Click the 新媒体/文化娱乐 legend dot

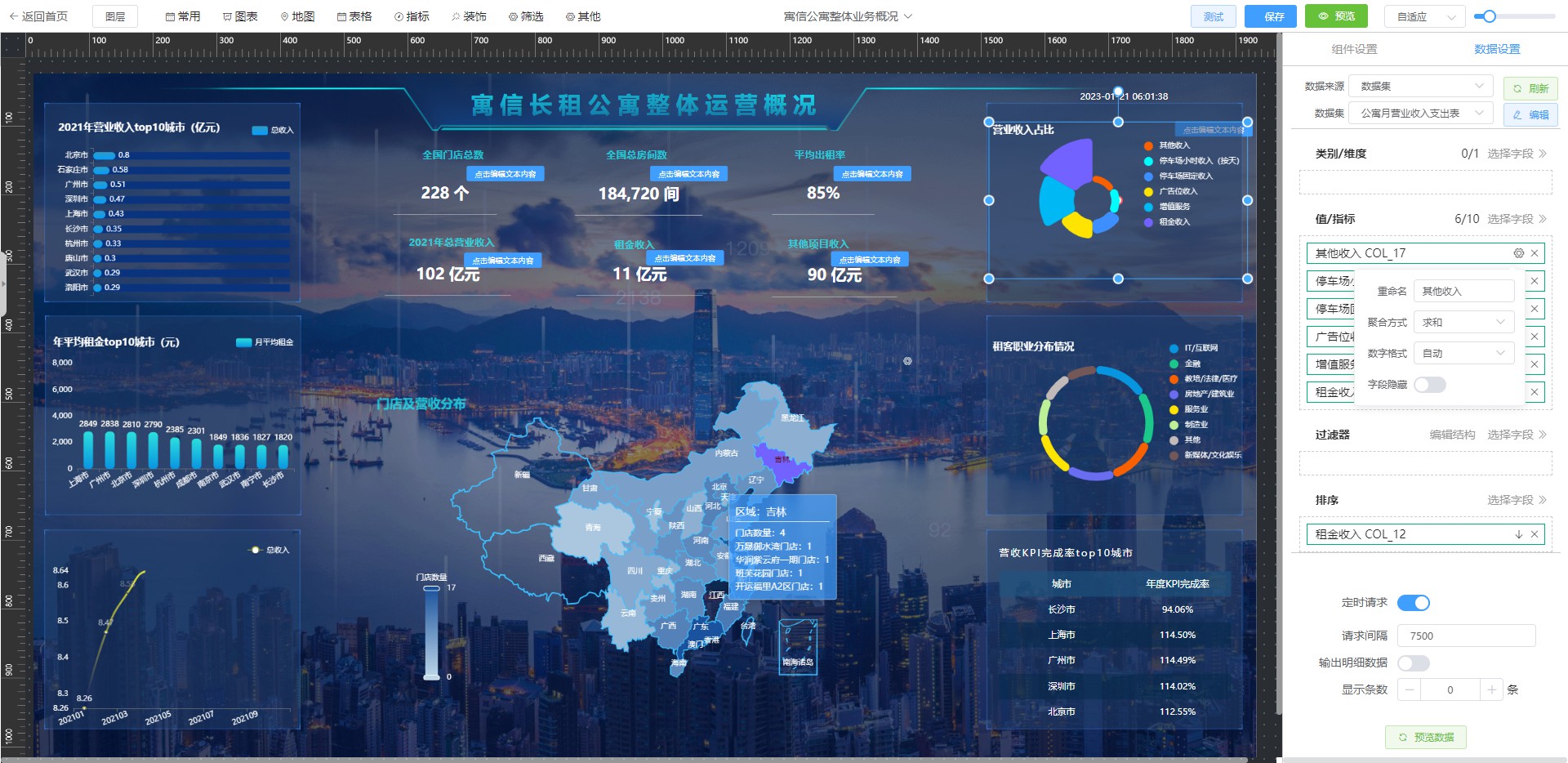[x=1174, y=455]
